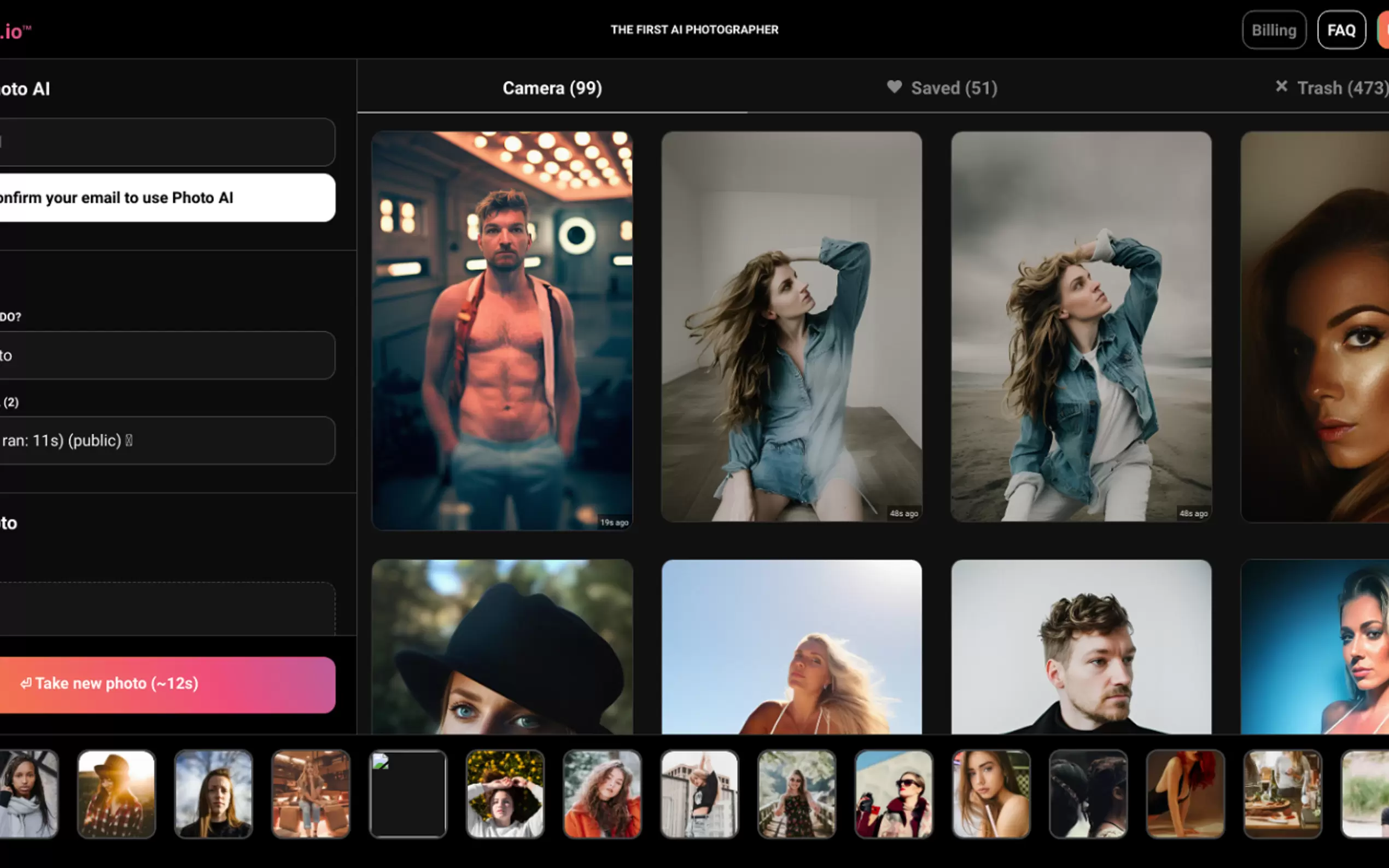Switch to the Saved (51) tab
This screenshot has width=1389, height=868.
point(953,88)
